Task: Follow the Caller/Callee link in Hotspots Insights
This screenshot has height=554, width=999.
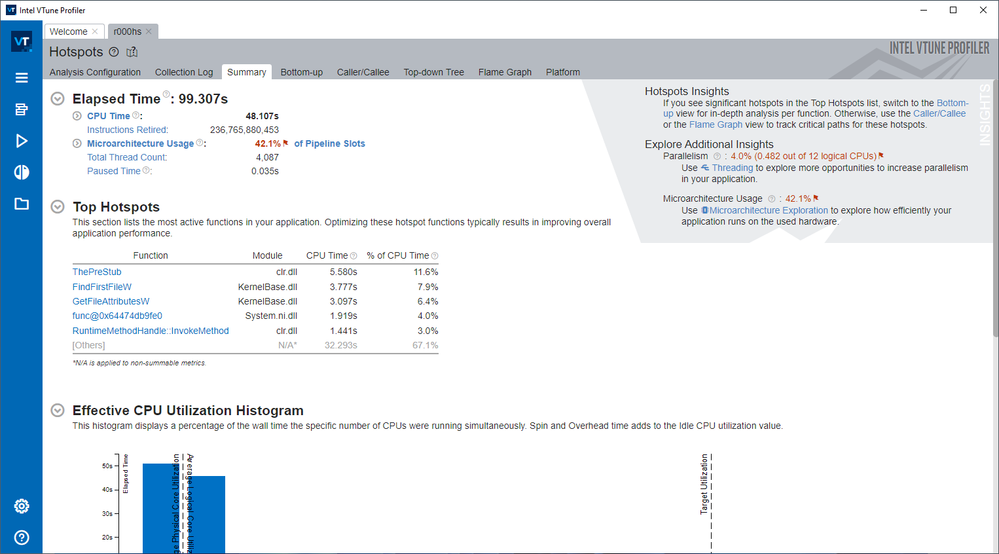Action: [939, 113]
